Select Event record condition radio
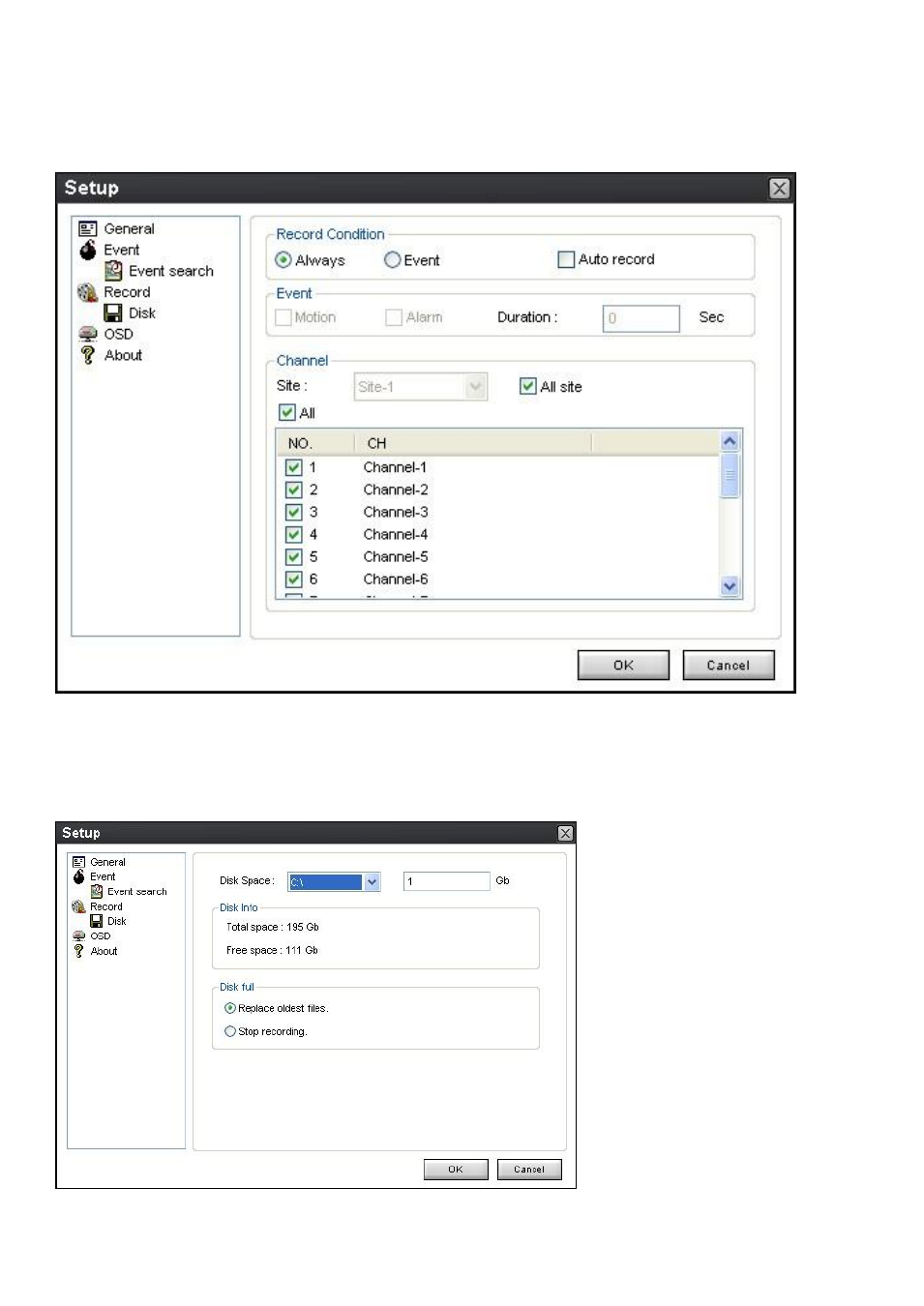Viewport: 924px width, 1306px height. click(x=392, y=260)
